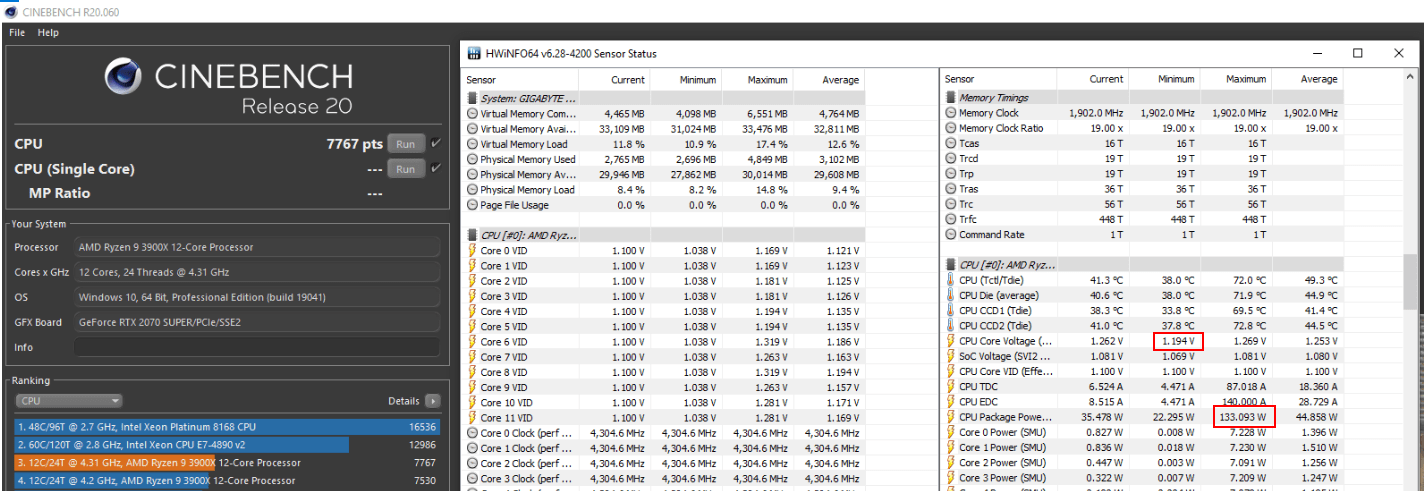Select the 4.2 GHz Ryzen 9 3900X ranking row
This screenshot has height=491, width=1424.
click(227, 481)
